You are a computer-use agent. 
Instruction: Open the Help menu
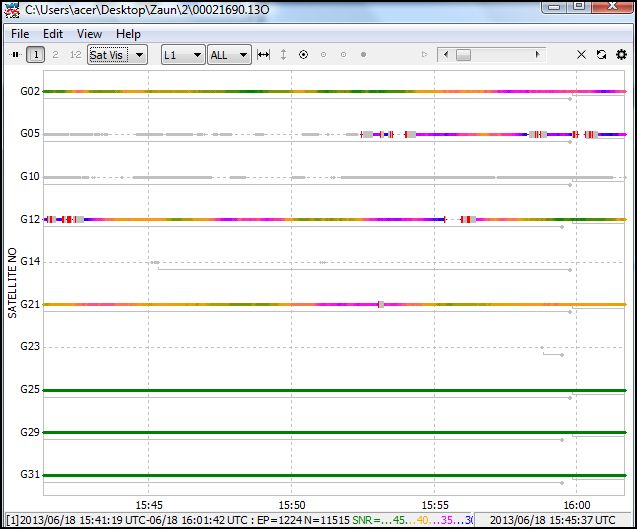(x=128, y=34)
